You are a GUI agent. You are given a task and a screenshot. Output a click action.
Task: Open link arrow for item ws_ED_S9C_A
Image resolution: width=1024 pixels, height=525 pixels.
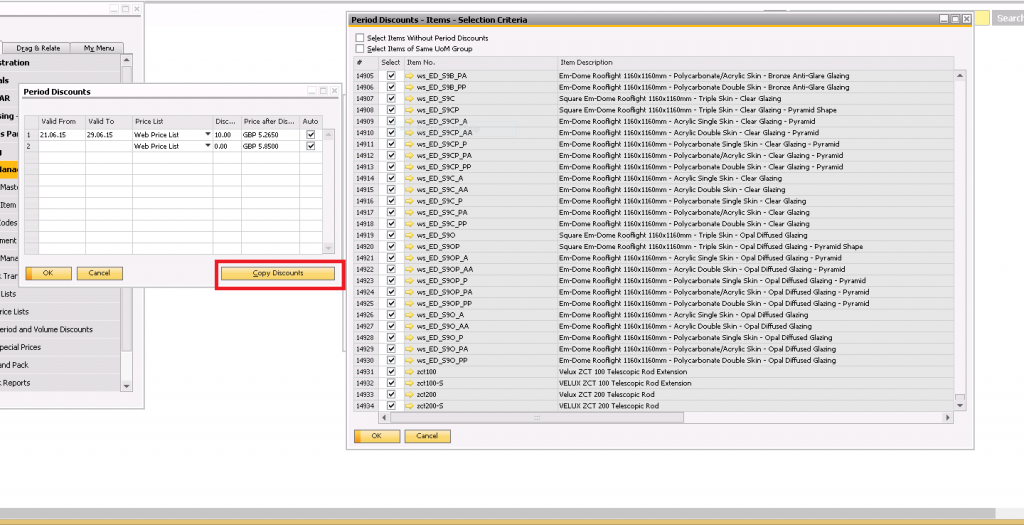pos(409,178)
